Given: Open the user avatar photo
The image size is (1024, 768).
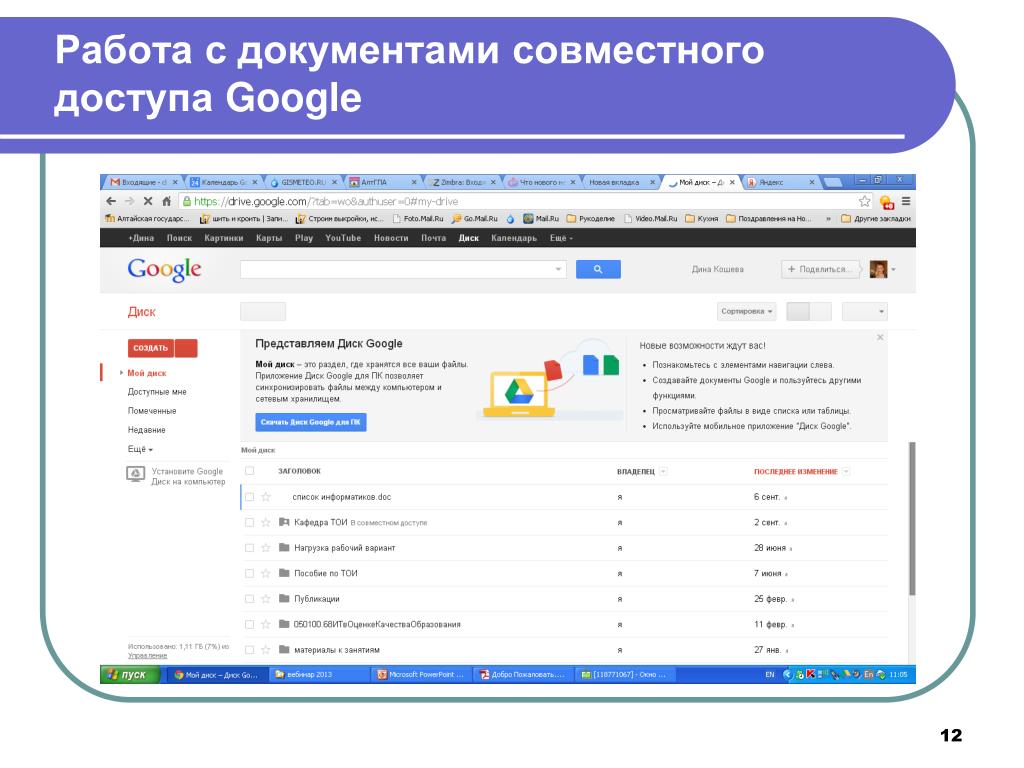Looking at the screenshot, I should (878, 269).
